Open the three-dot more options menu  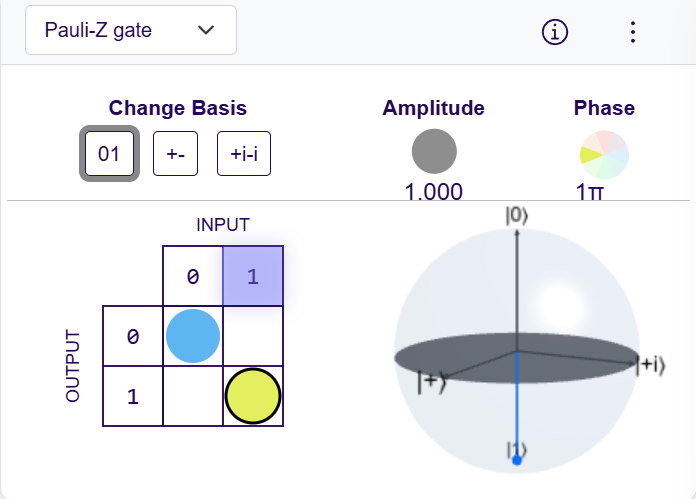click(632, 32)
